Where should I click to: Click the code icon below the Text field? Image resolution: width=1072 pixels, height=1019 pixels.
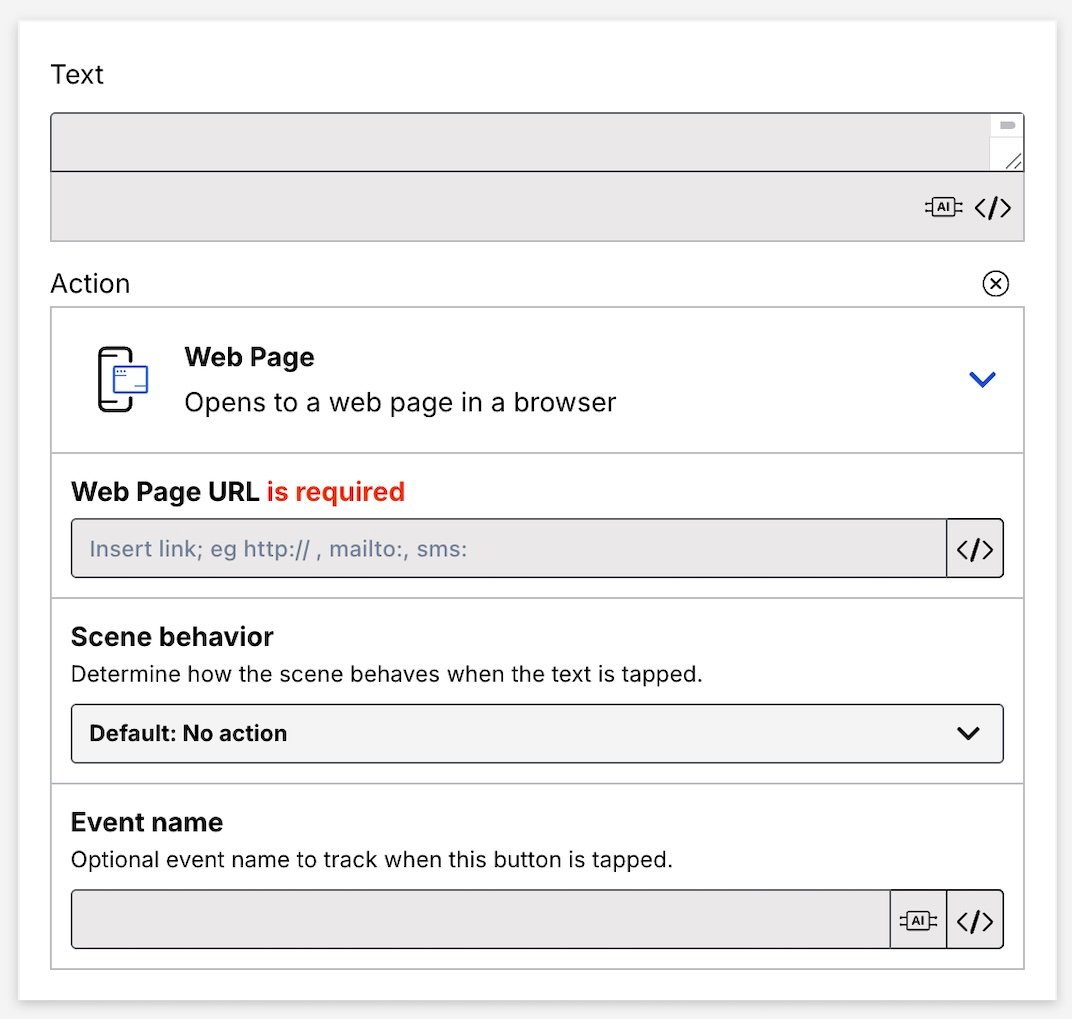992,207
